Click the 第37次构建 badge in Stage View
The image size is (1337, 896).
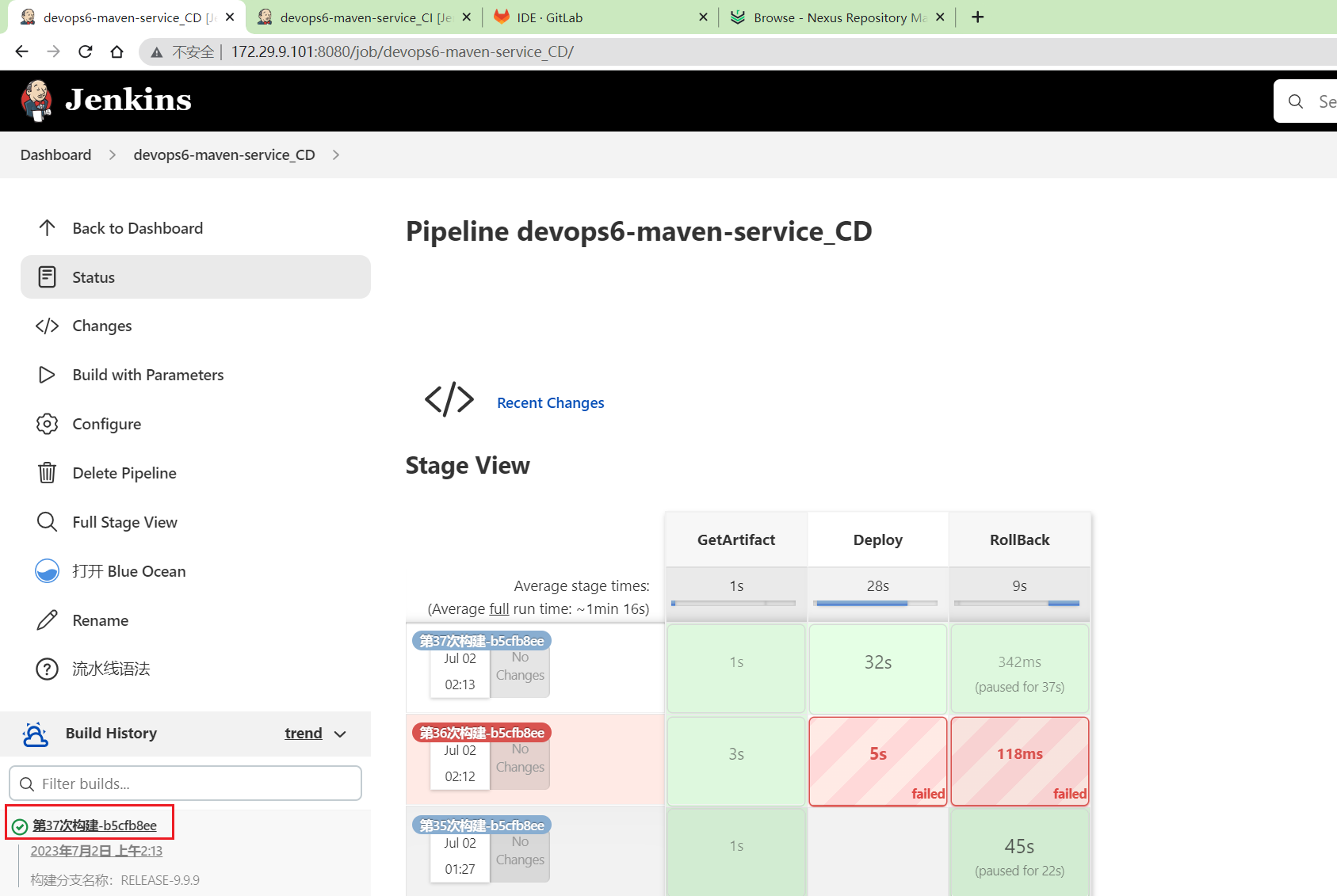pyautogui.click(x=482, y=641)
